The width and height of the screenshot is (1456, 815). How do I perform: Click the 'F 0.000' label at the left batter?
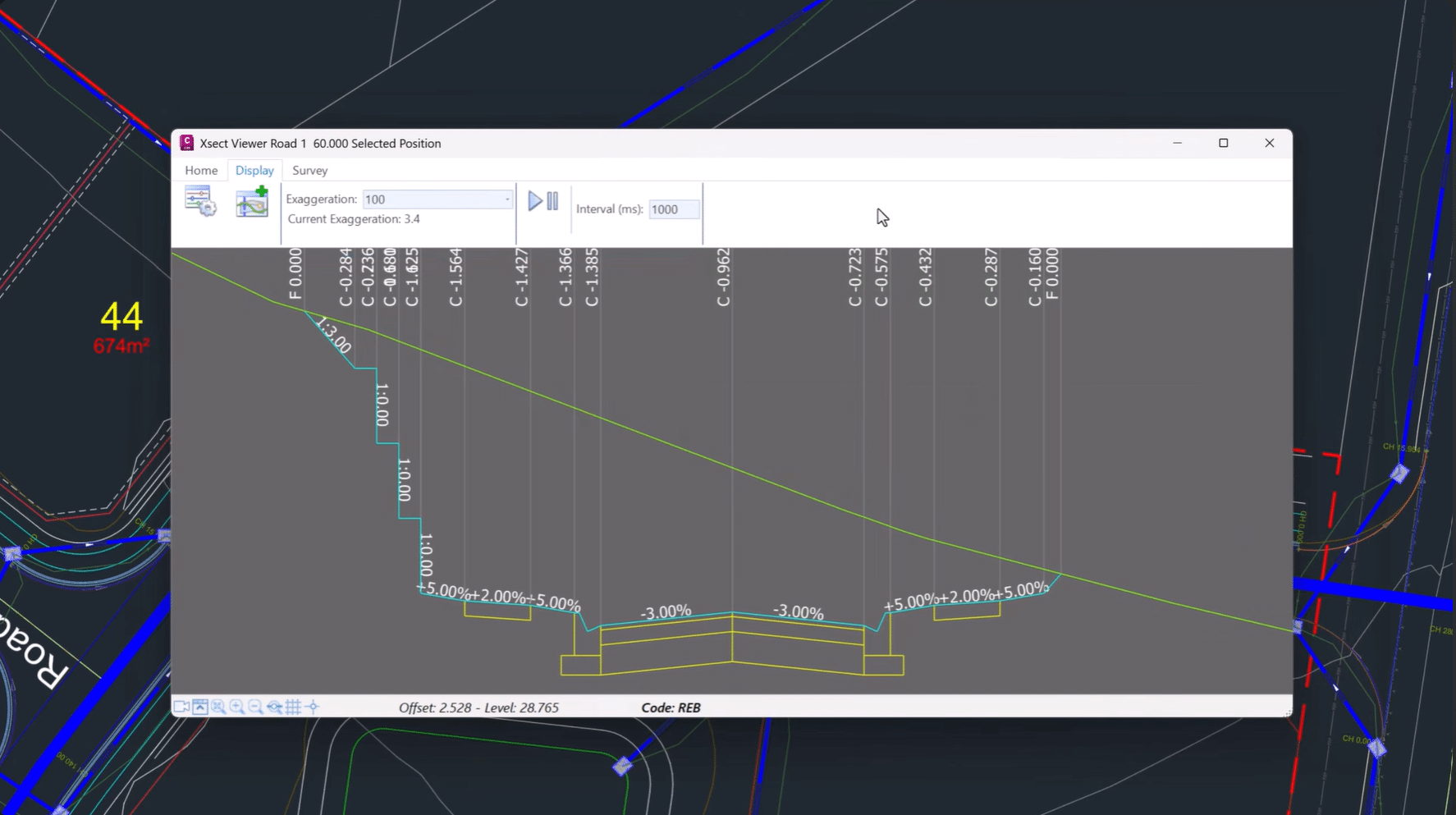click(295, 274)
